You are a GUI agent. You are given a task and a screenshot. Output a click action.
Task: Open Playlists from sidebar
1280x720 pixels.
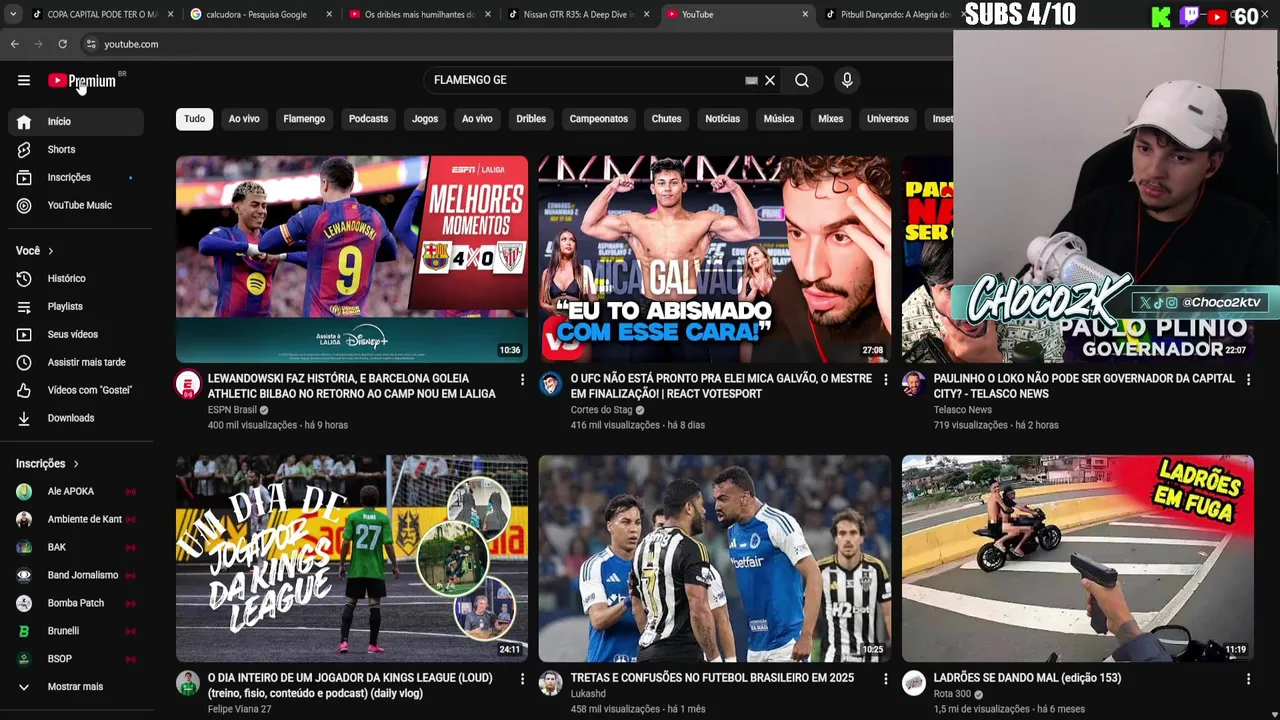click(x=76, y=306)
